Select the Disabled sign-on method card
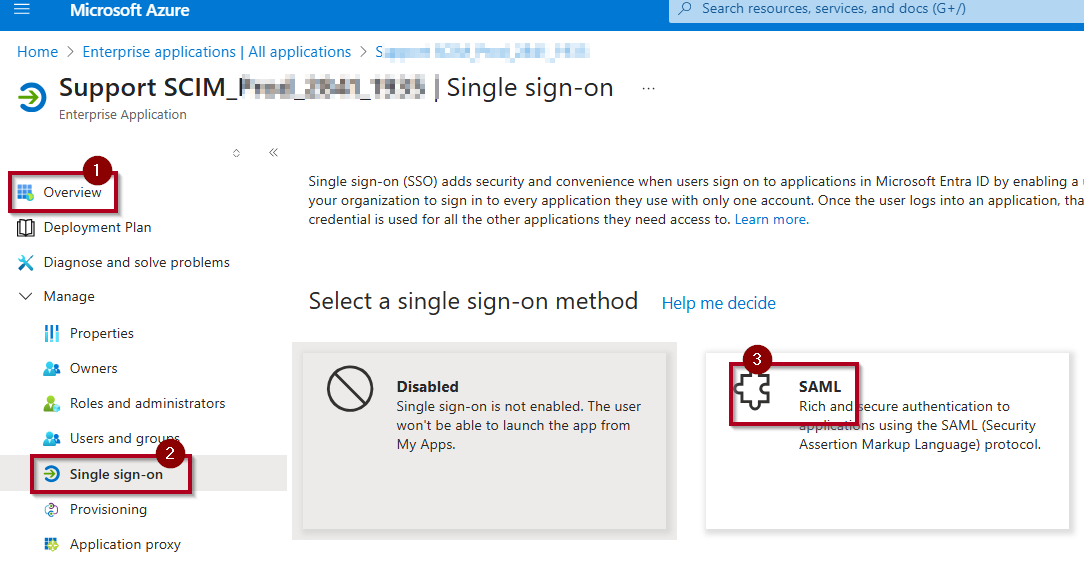Image resolution: width=1084 pixels, height=561 pixels. pyautogui.click(x=484, y=441)
